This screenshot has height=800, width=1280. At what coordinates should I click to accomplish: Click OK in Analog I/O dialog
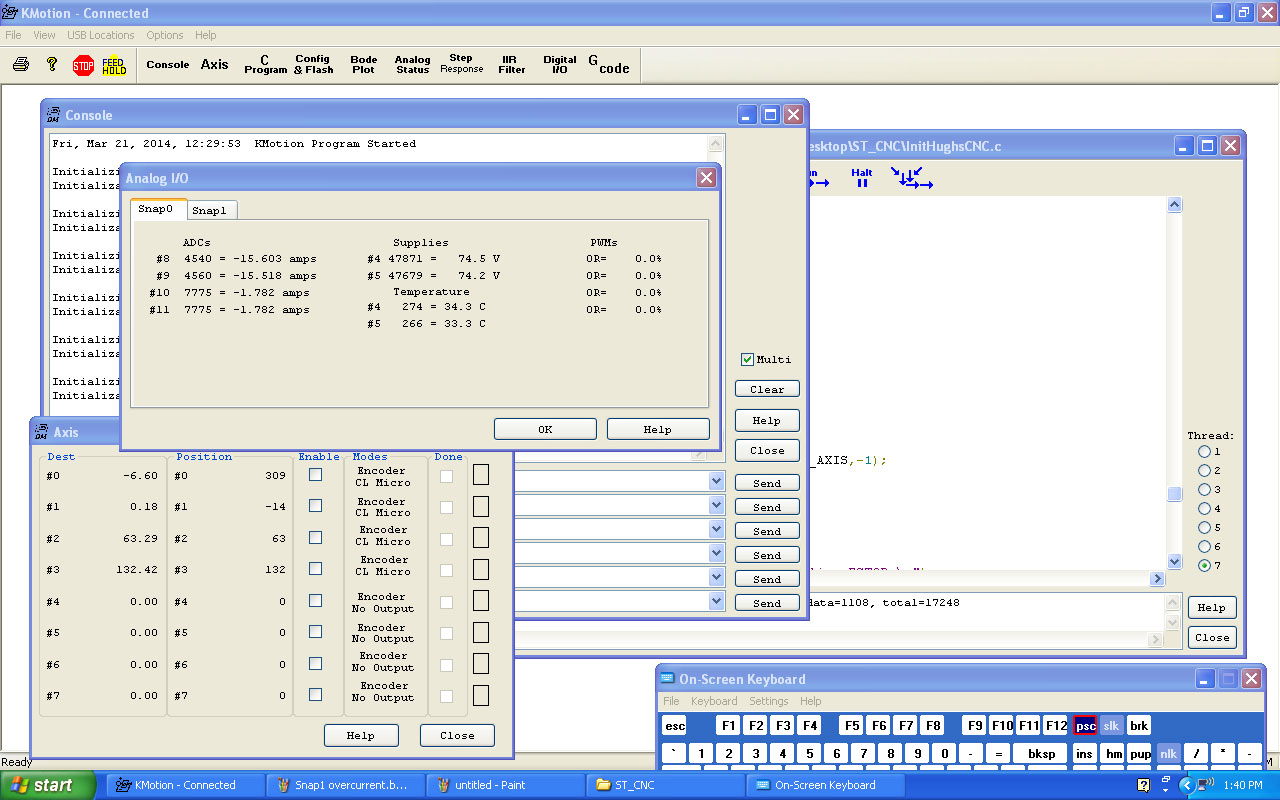tap(545, 429)
